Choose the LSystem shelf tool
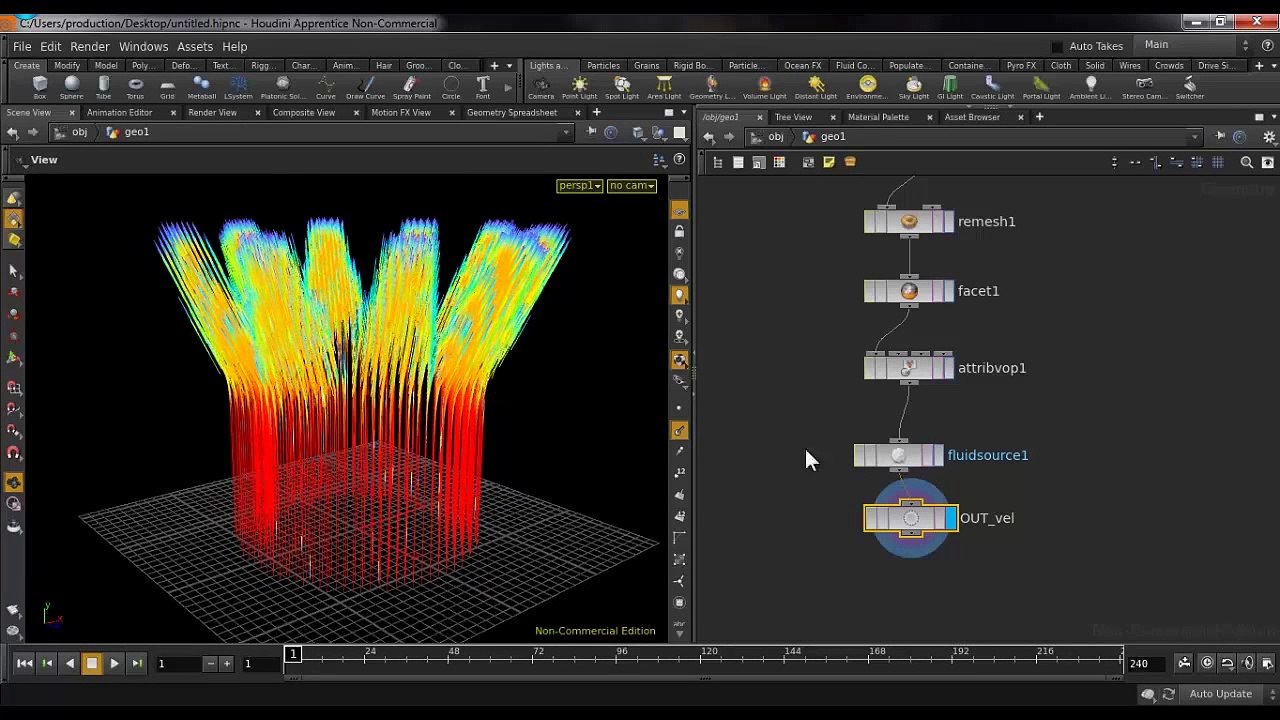Viewport: 1280px width, 720px height. pyautogui.click(x=238, y=88)
